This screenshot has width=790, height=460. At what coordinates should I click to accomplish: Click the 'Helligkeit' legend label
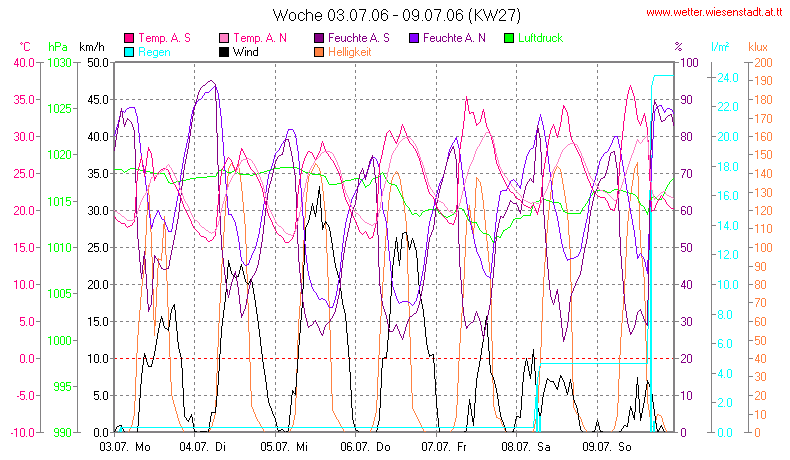coord(350,52)
